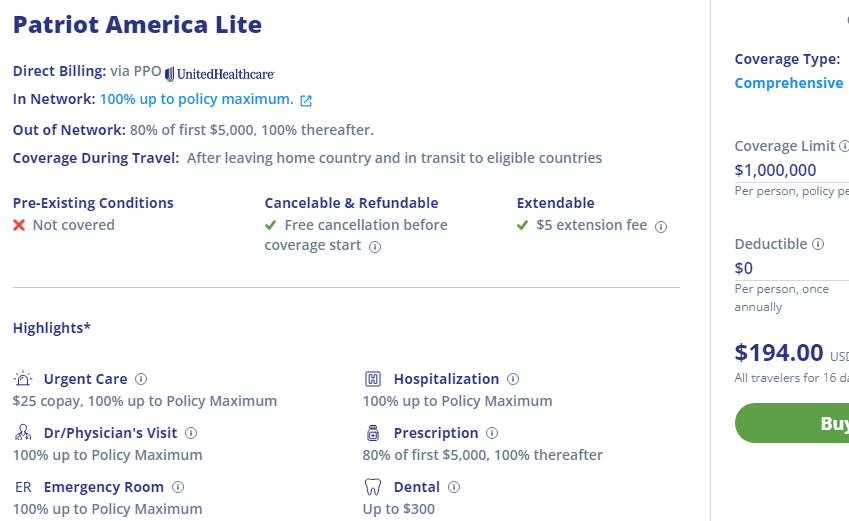Click info icon next to Urgent Care
The image size is (849, 521).
point(141,379)
